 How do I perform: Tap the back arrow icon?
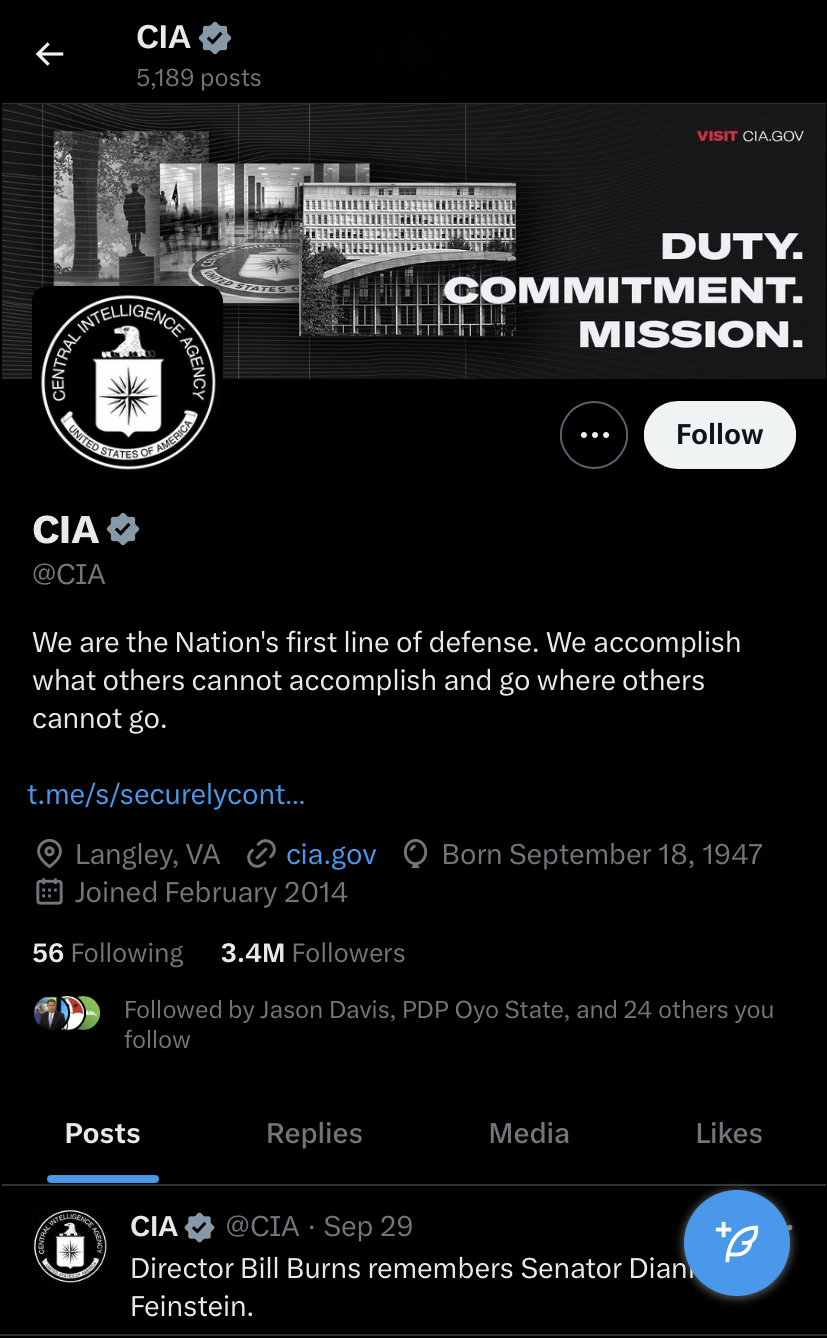click(49, 54)
